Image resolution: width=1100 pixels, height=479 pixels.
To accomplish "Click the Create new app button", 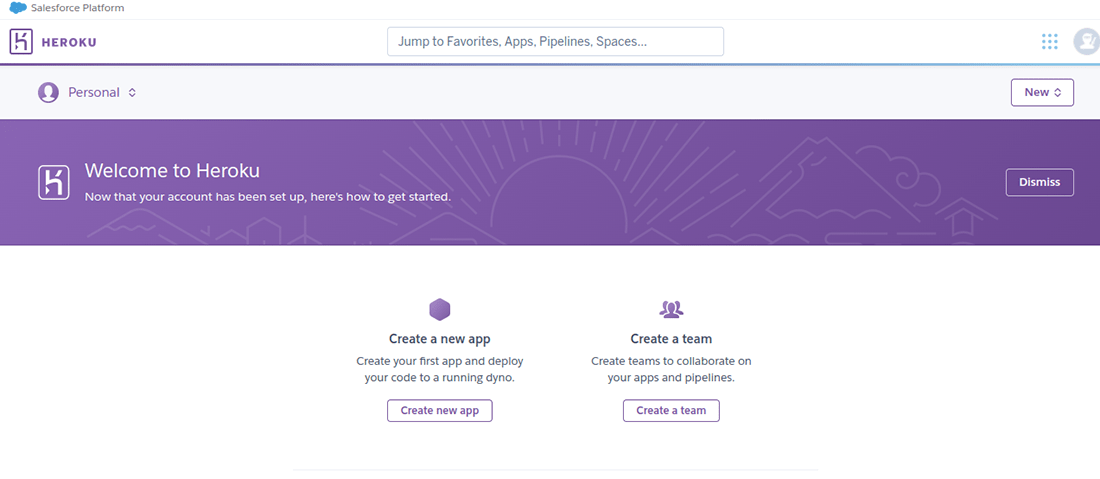I will [440, 410].
